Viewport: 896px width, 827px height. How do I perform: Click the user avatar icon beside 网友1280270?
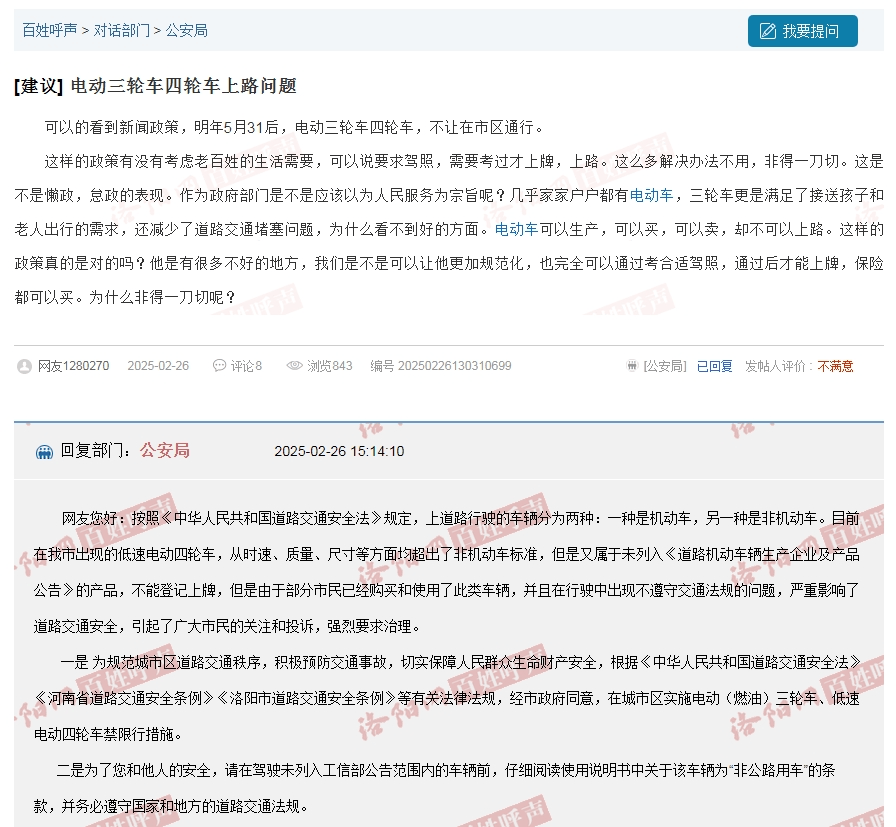(25, 366)
